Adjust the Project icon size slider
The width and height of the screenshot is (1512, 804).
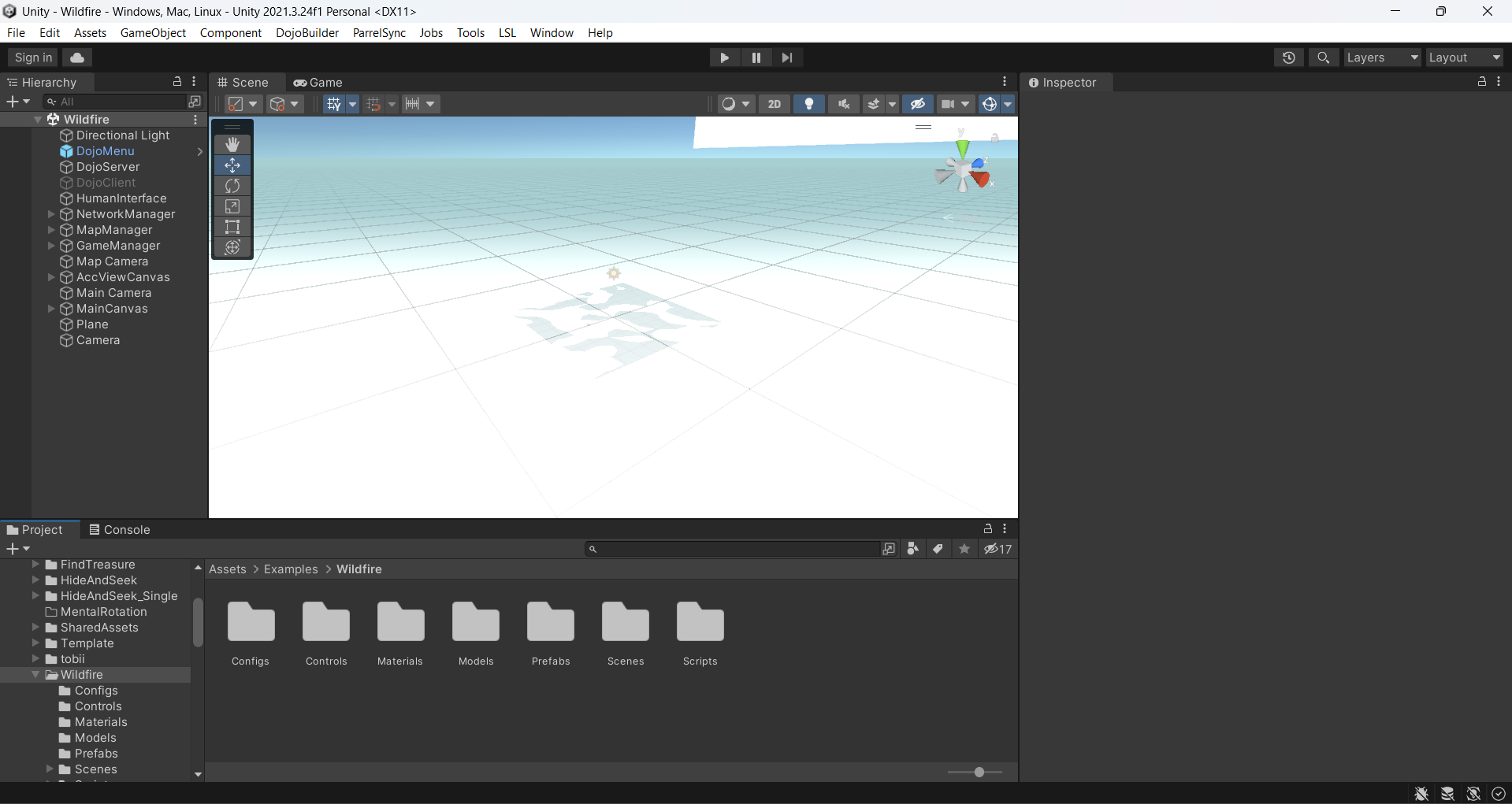pos(979,773)
